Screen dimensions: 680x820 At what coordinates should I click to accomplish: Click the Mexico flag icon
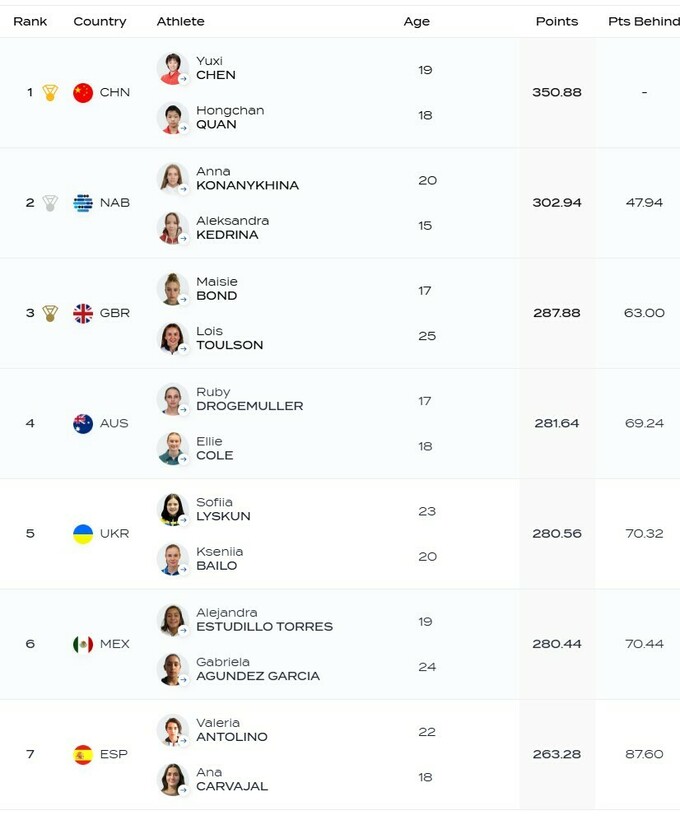tap(83, 644)
